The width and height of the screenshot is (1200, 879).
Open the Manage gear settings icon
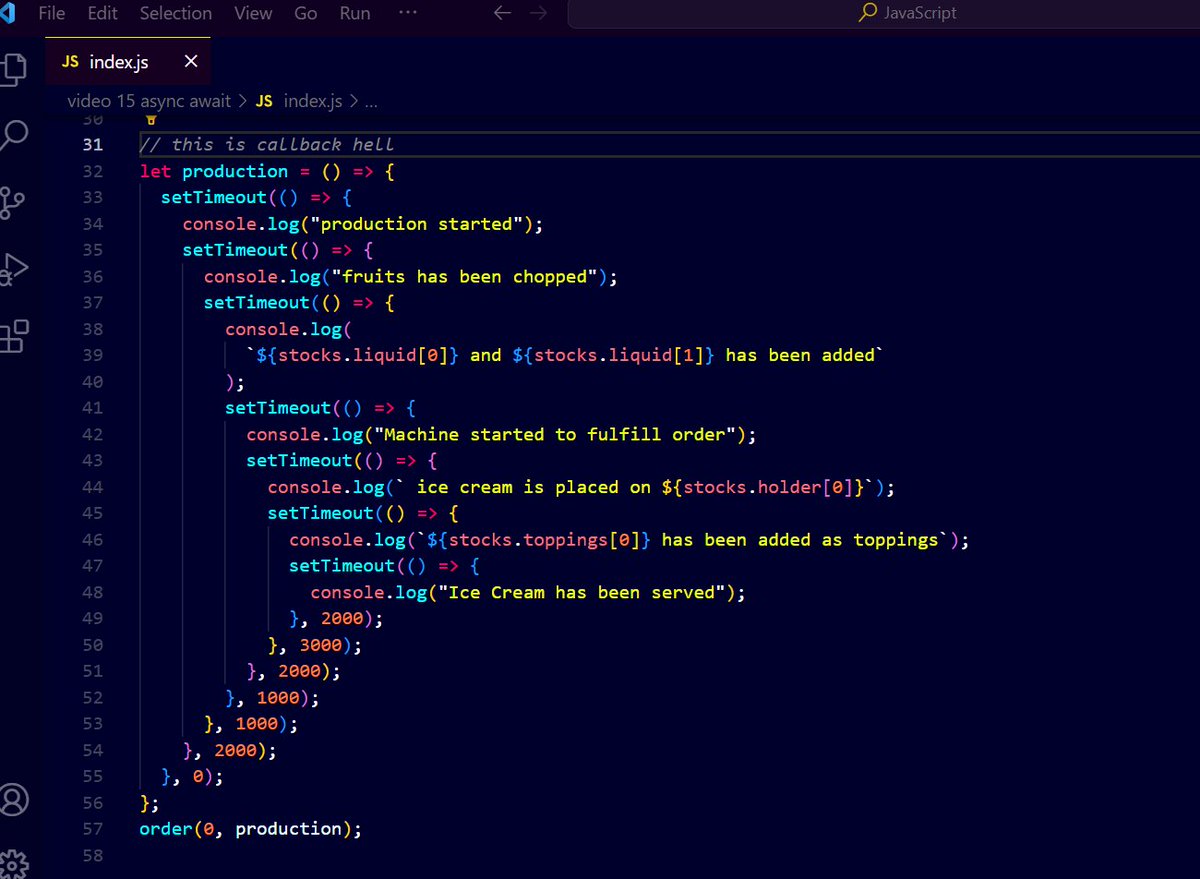(x=13, y=863)
